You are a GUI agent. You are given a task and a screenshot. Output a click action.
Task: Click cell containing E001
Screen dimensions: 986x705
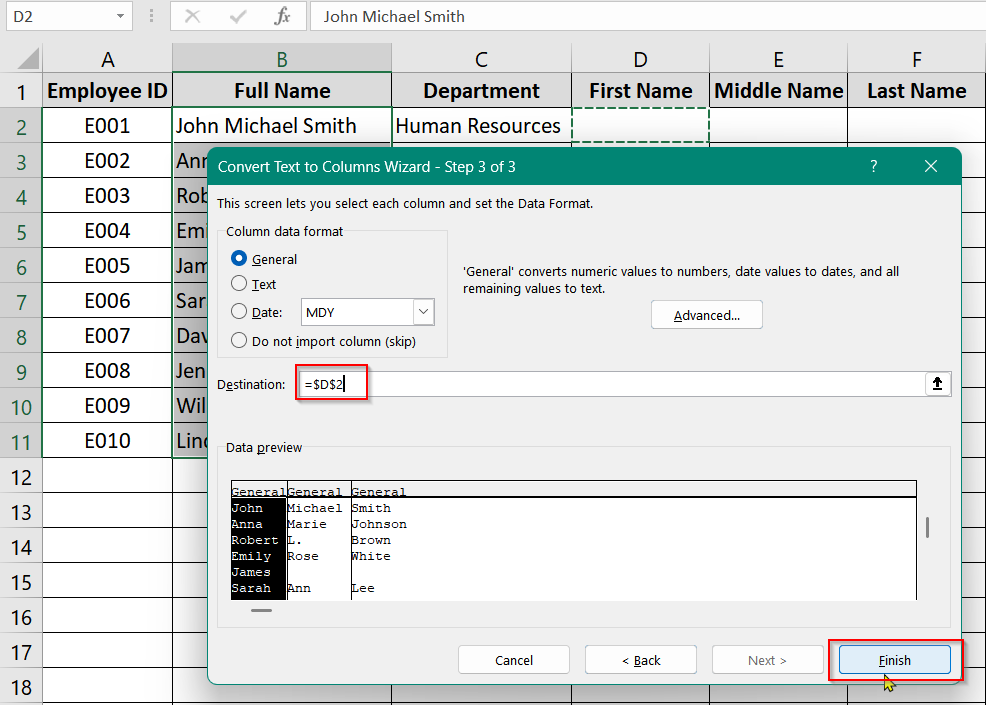tap(108, 126)
